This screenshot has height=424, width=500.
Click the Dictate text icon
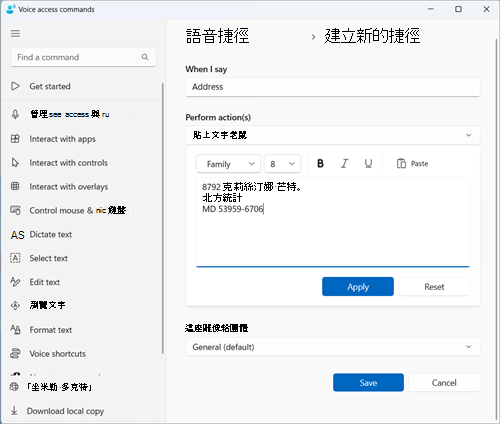pos(17,235)
